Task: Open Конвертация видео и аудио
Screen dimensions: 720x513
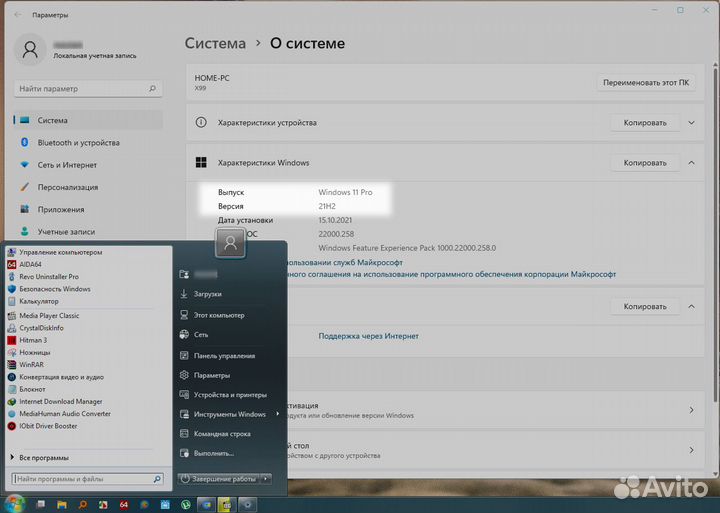Action: coord(56,377)
